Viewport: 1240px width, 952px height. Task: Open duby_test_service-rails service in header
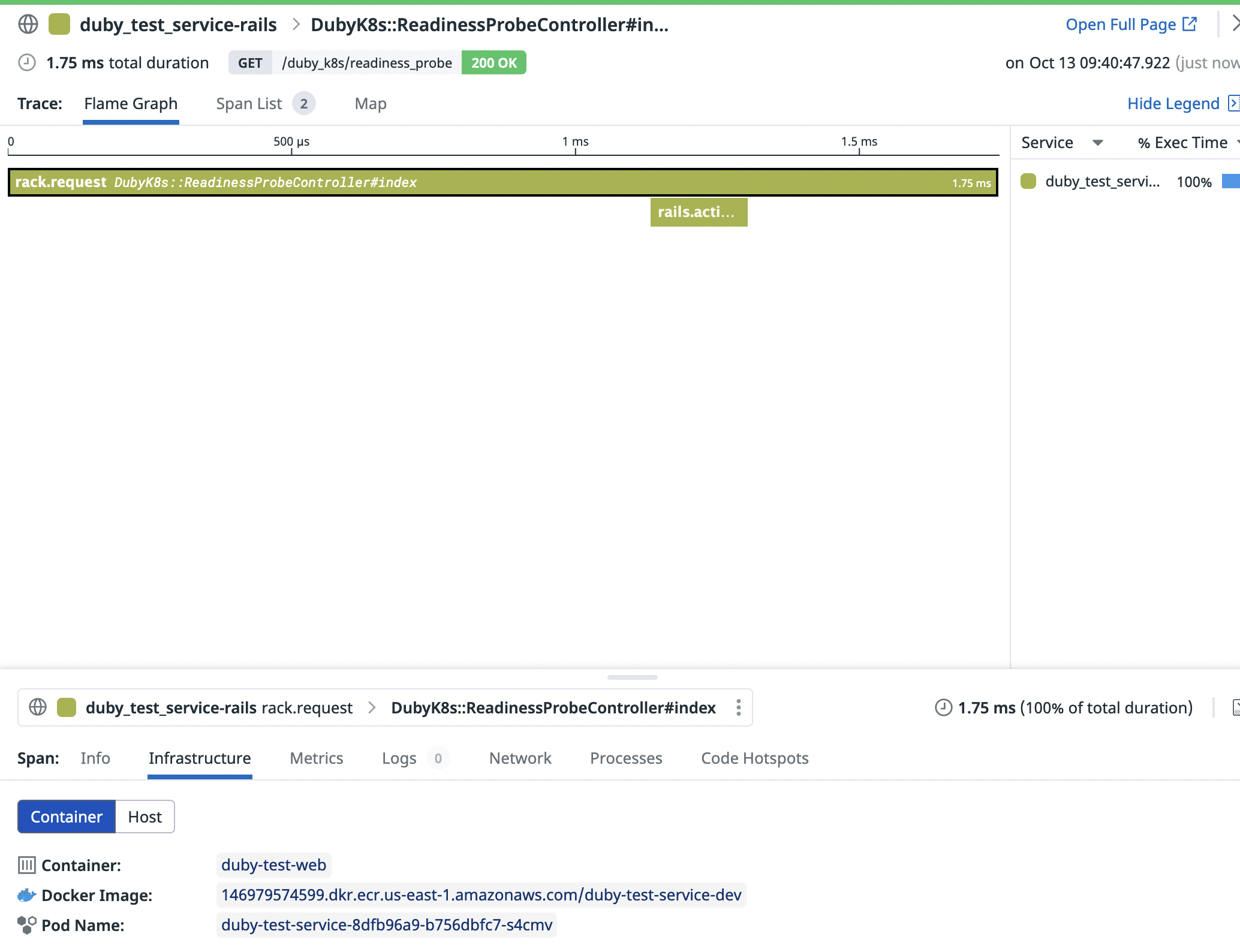[178, 25]
